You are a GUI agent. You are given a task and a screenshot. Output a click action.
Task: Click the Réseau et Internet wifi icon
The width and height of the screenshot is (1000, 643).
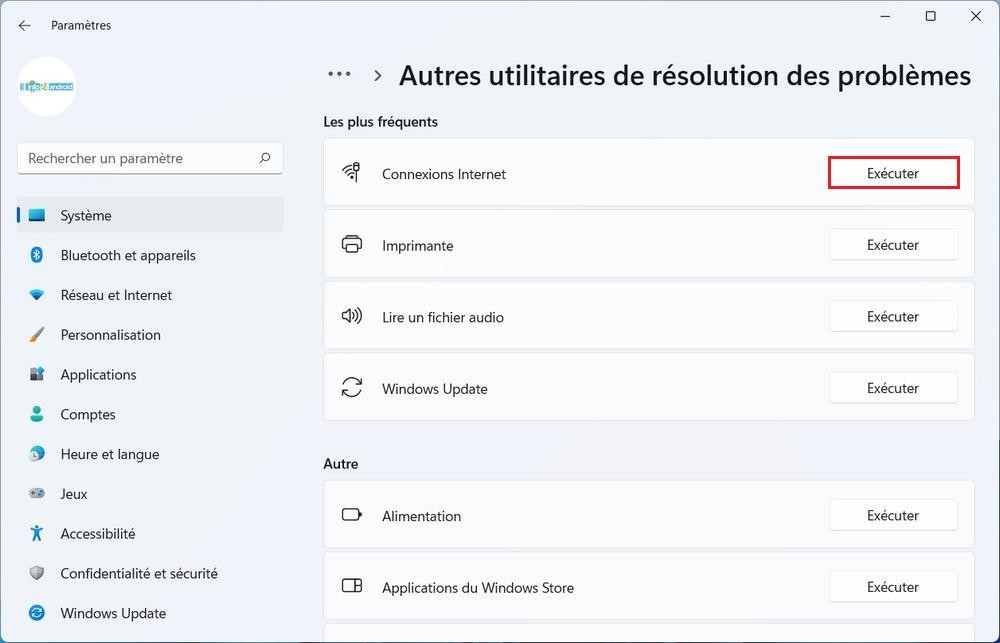(37, 295)
